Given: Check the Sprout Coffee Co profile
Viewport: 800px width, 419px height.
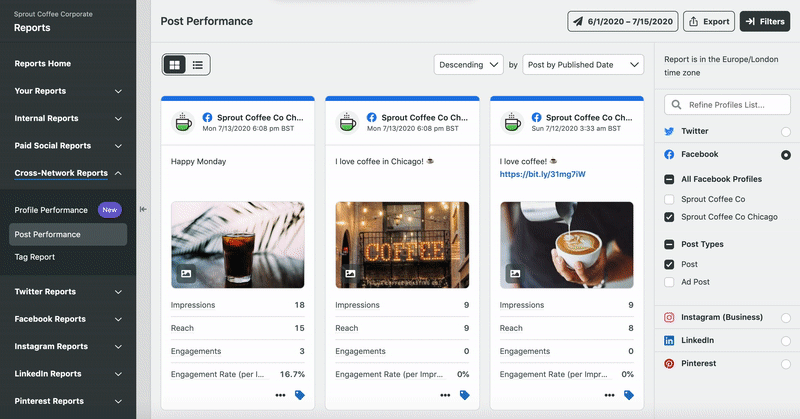Looking at the screenshot, I should [669, 199].
